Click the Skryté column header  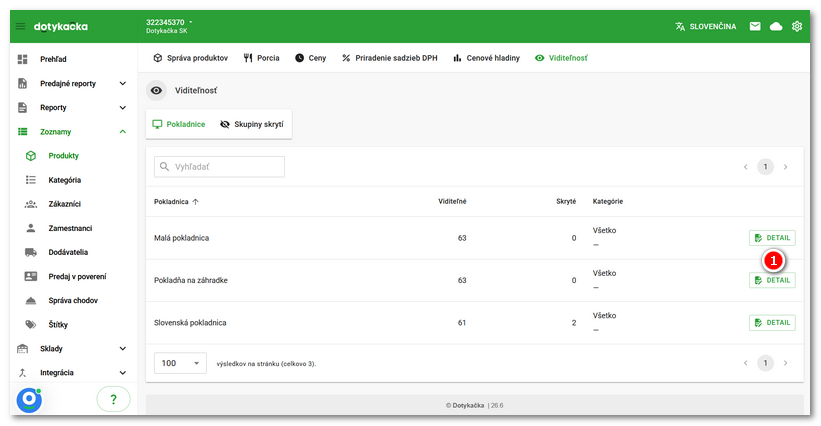click(566, 201)
